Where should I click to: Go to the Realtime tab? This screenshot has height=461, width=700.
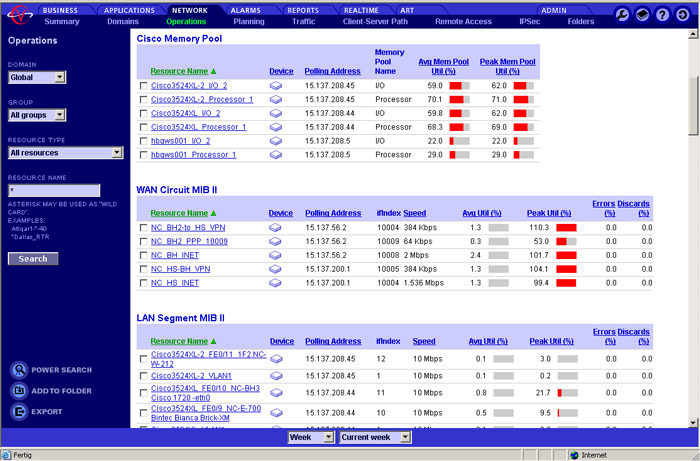click(x=361, y=10)
